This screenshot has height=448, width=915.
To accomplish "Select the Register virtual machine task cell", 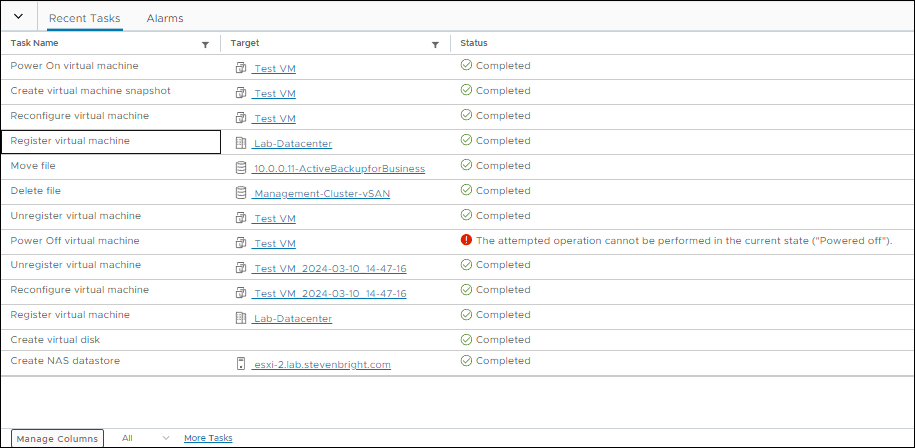I will click(x=110, y=142).
